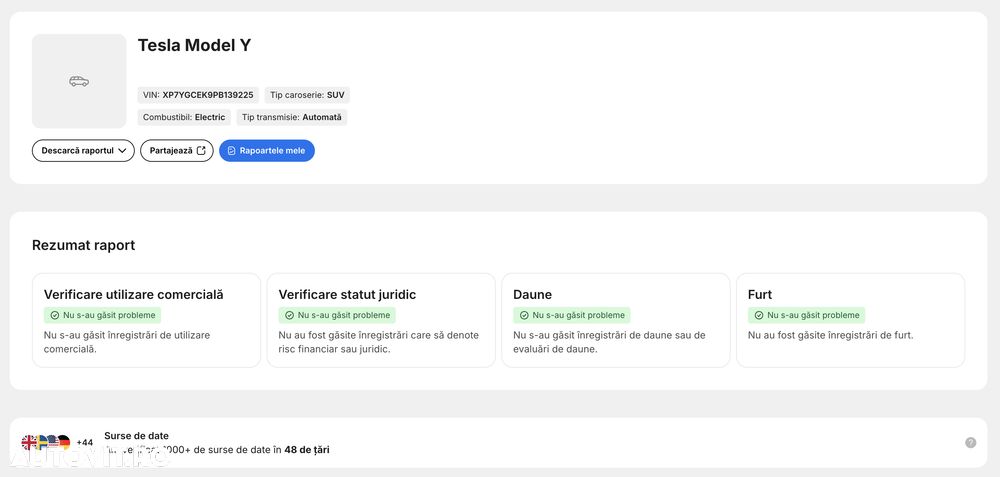
Task: Click status badge under Verificare utilizare comercială
Action: 103,315
